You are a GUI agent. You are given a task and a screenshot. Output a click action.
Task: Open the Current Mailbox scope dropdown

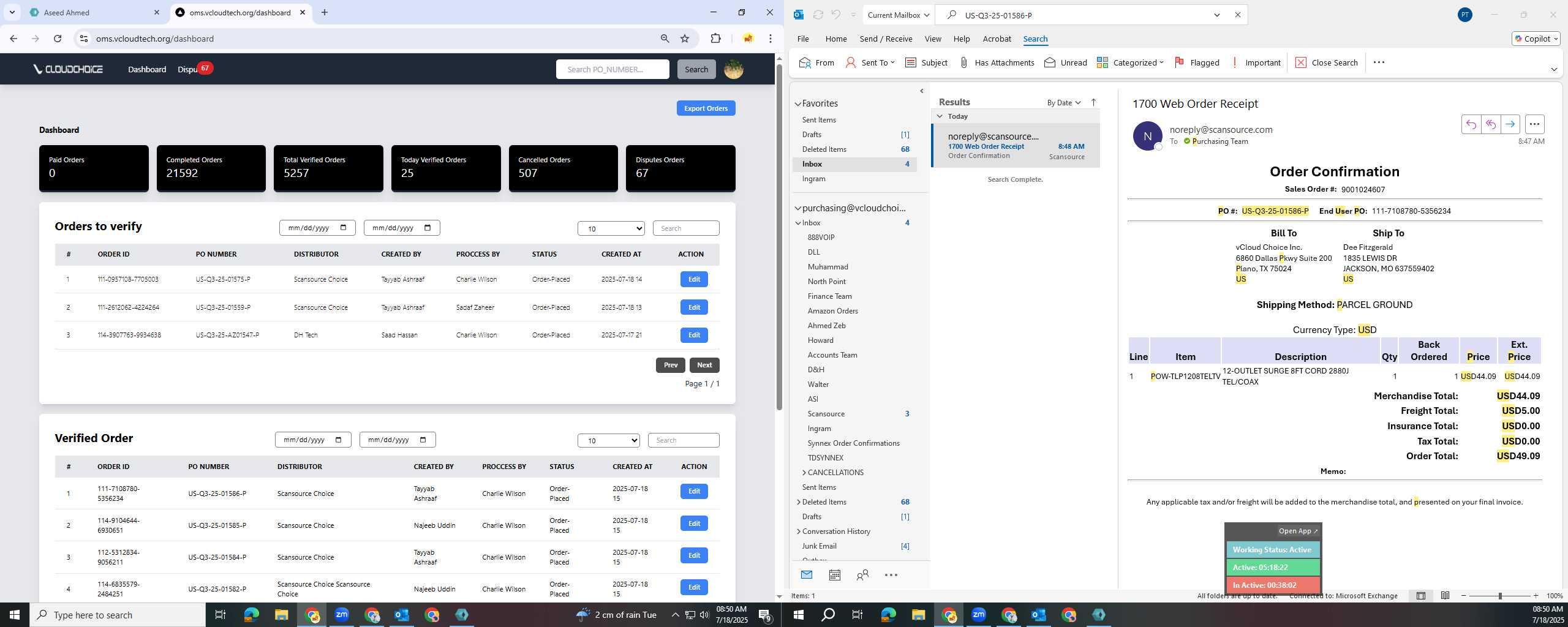(x=898, y=15)
